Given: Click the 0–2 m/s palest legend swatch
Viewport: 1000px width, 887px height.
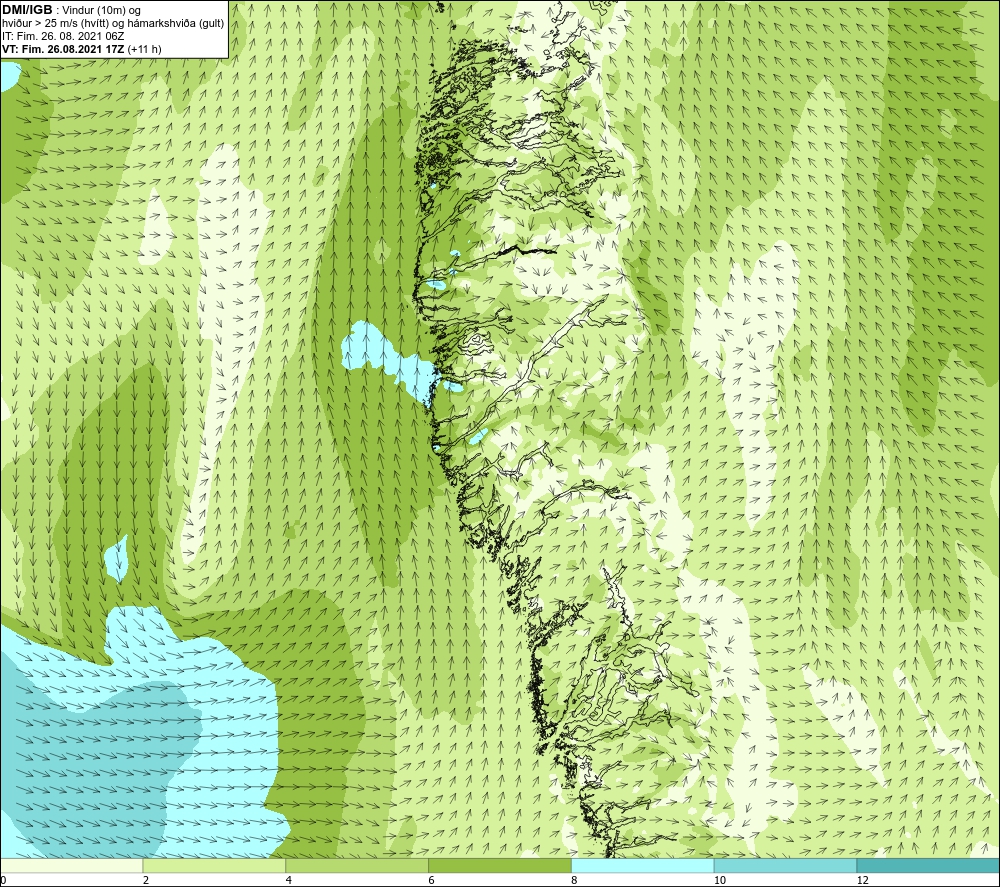Looking at the screenshot, I should 71,865.
